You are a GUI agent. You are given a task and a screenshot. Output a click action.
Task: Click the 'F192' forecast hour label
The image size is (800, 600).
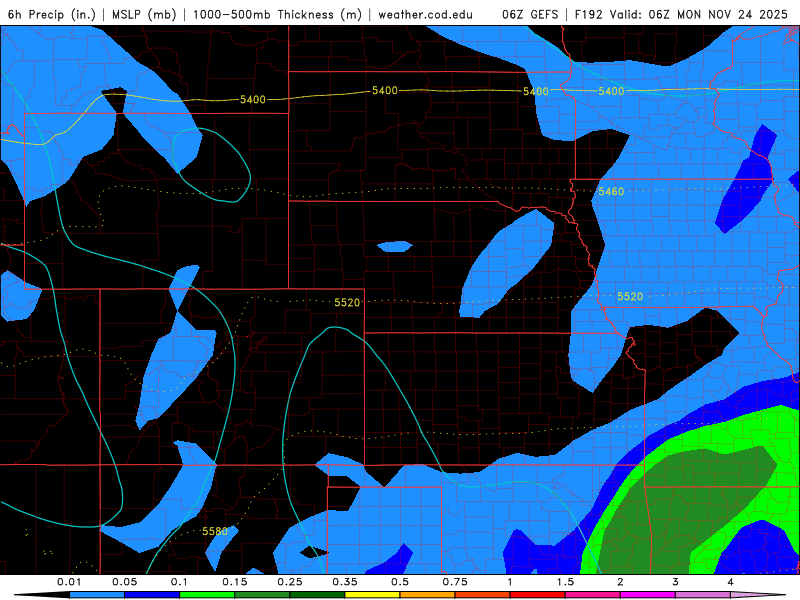[589, 14]
